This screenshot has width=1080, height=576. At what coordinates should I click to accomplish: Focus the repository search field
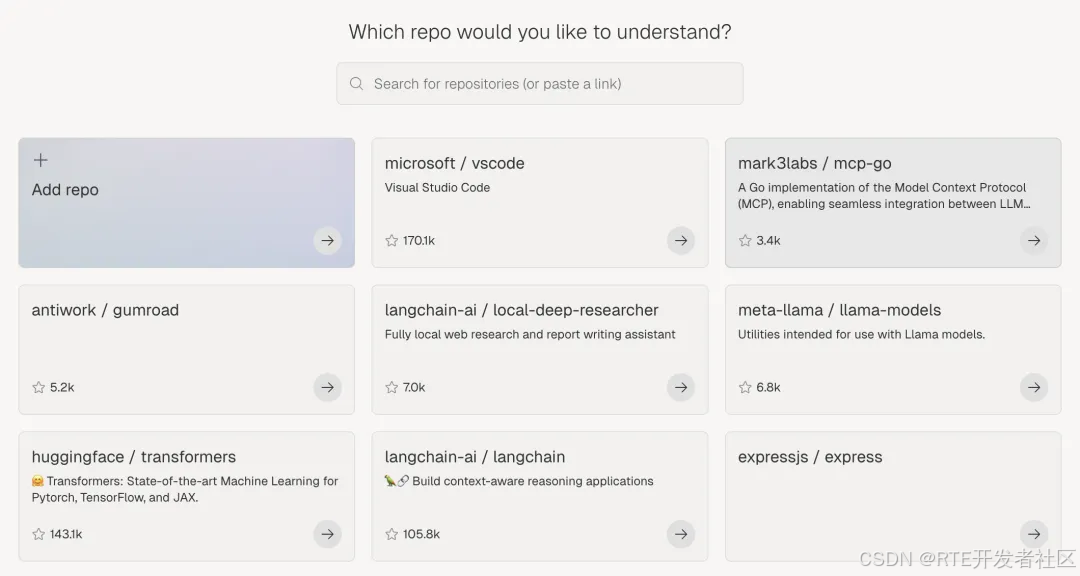click(x=550, y=84)
